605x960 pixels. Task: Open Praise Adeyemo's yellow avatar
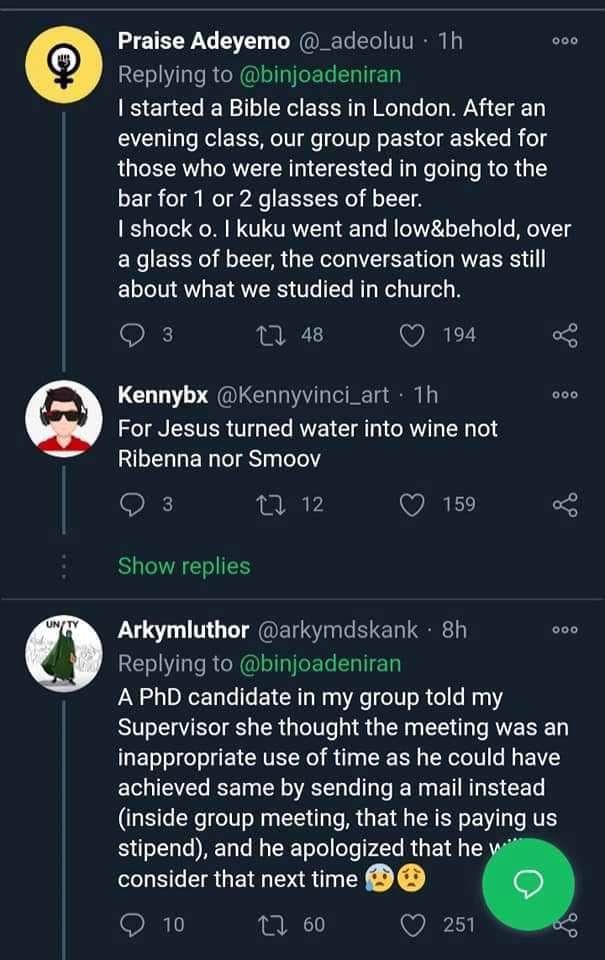click(65, 62)
